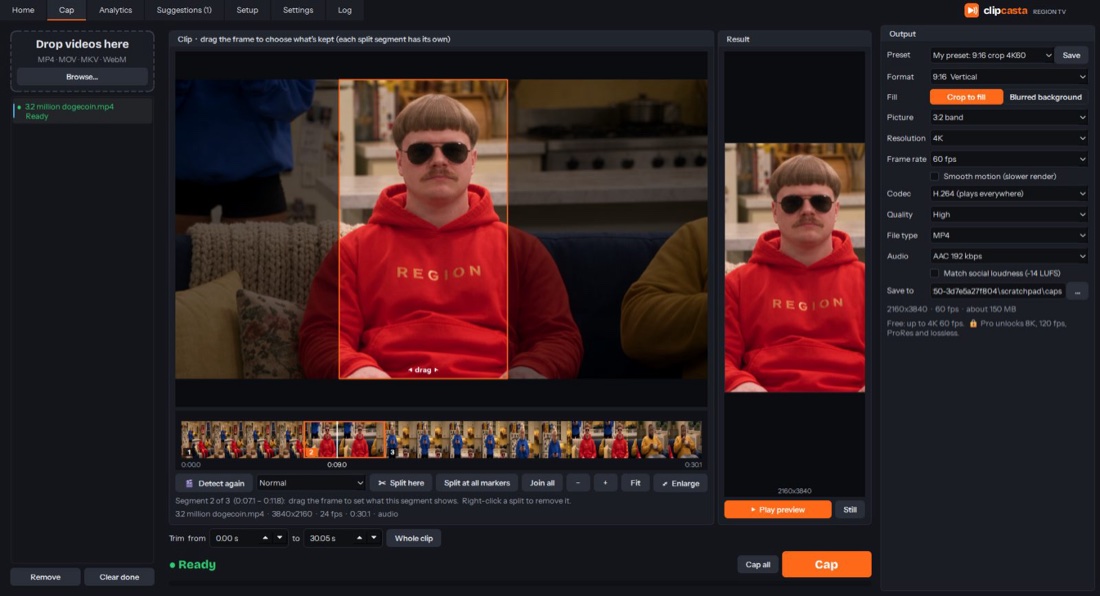Select the Cap tab
1100x596 pixels.
point(67,10)
